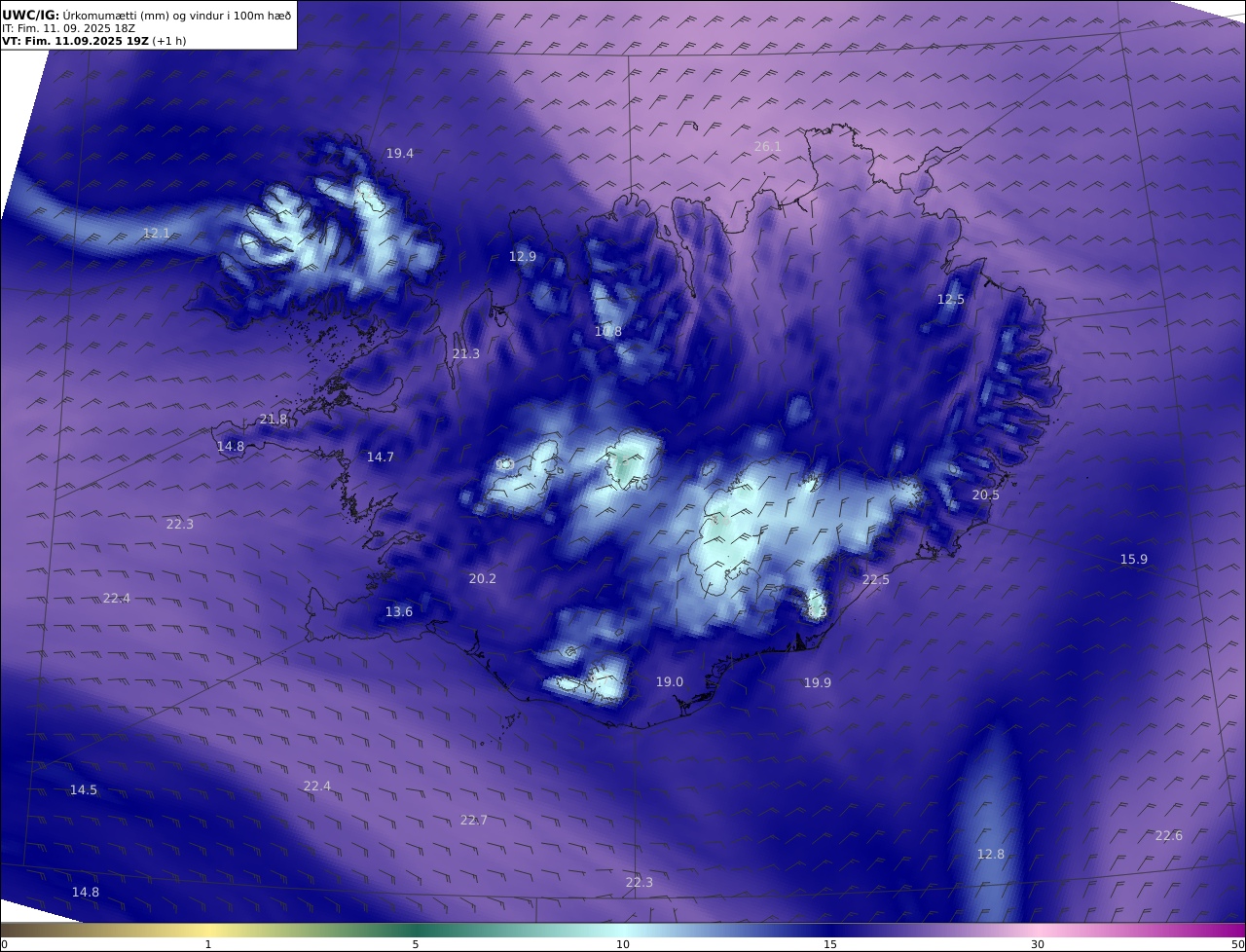Click the color scale tick labeled 5

pyautogui.click(x=416, y=944)
